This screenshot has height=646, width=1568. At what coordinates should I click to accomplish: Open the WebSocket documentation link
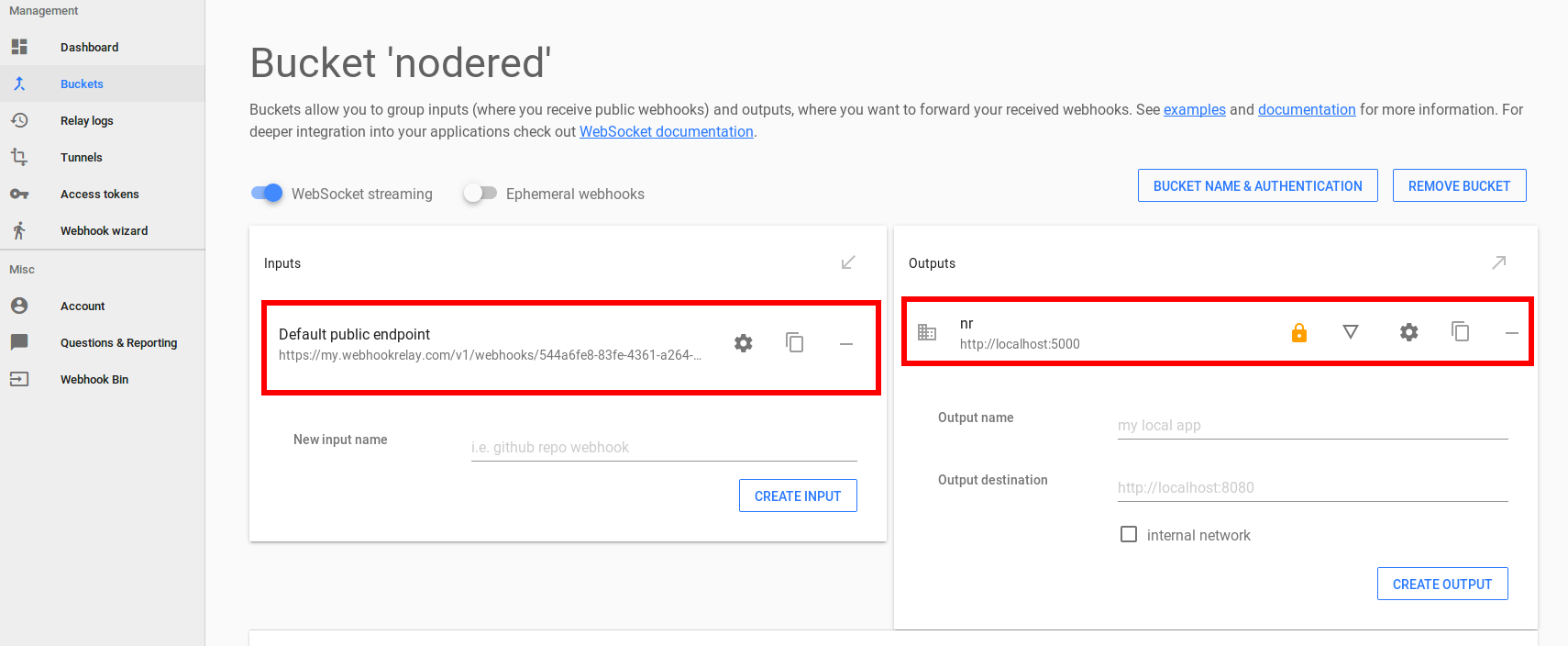point(667,131)
